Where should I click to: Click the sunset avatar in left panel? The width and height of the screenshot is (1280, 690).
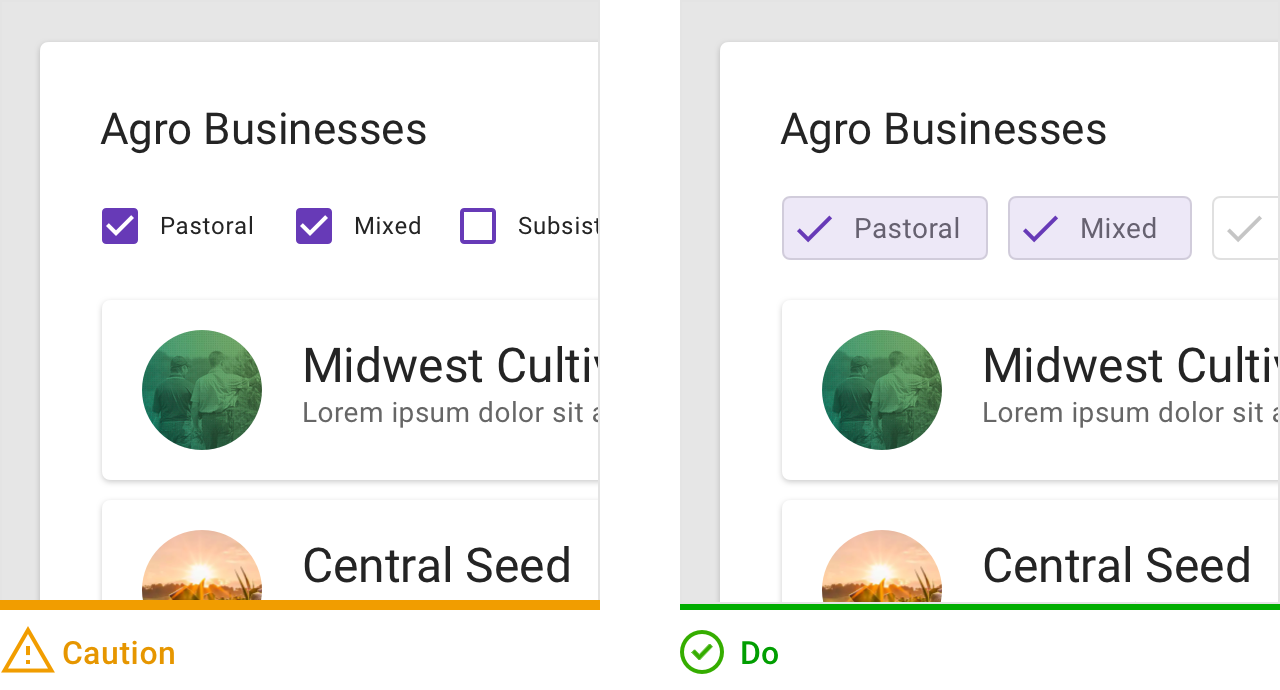202,565
